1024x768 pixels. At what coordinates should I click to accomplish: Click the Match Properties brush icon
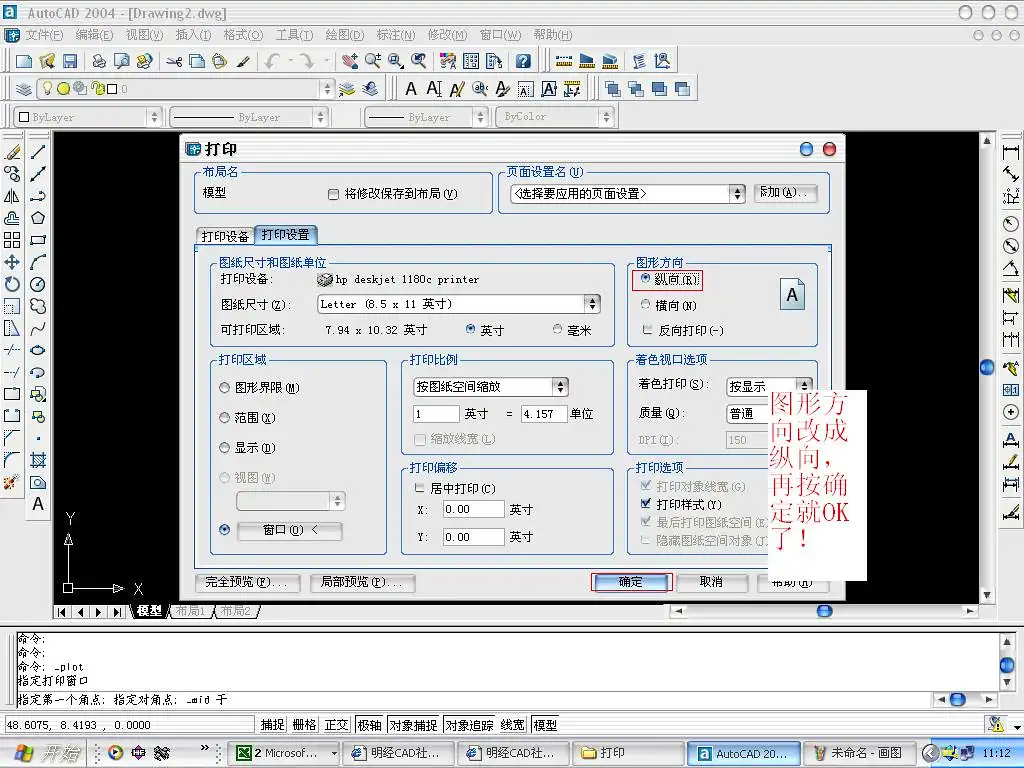pos(243,61)
